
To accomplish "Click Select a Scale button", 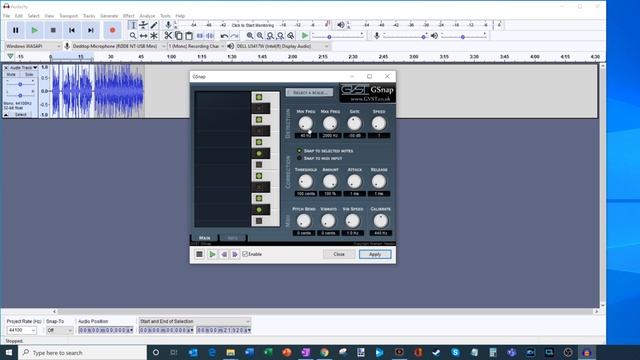I will (x=309, y=93).
